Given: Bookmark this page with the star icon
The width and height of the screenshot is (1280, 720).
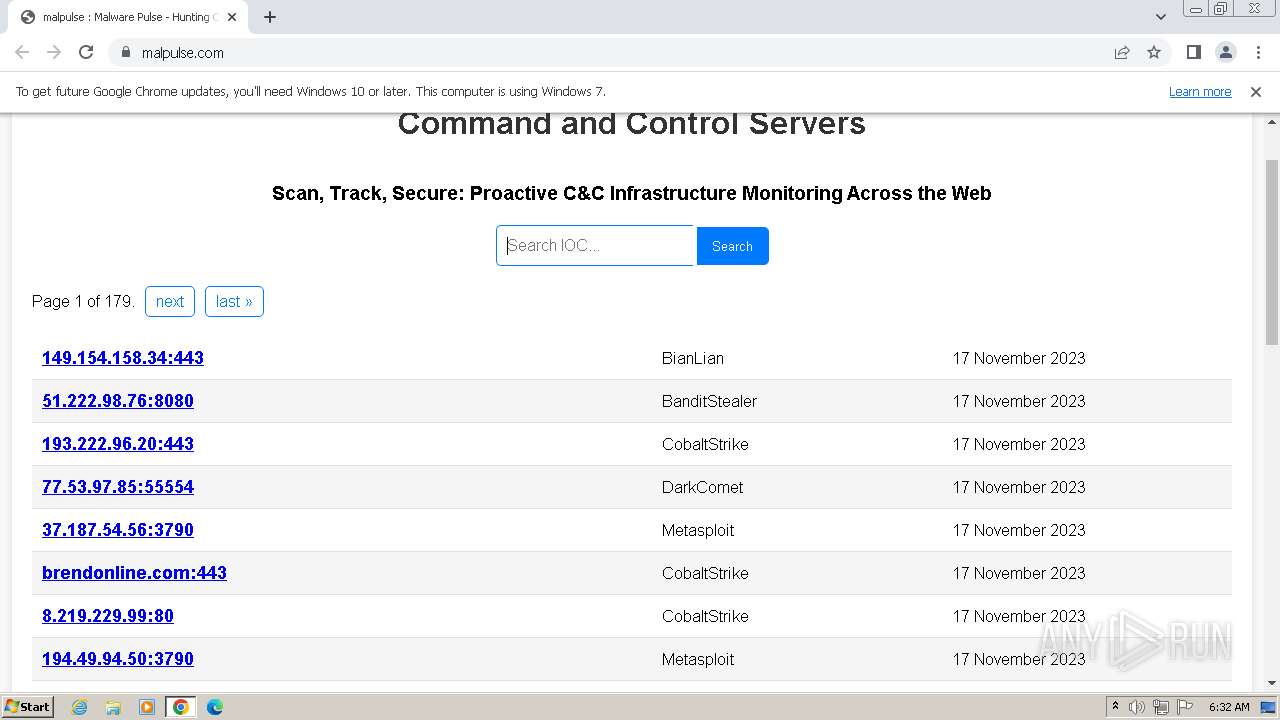Looking at the screenshot, I should coord(1154,52).
